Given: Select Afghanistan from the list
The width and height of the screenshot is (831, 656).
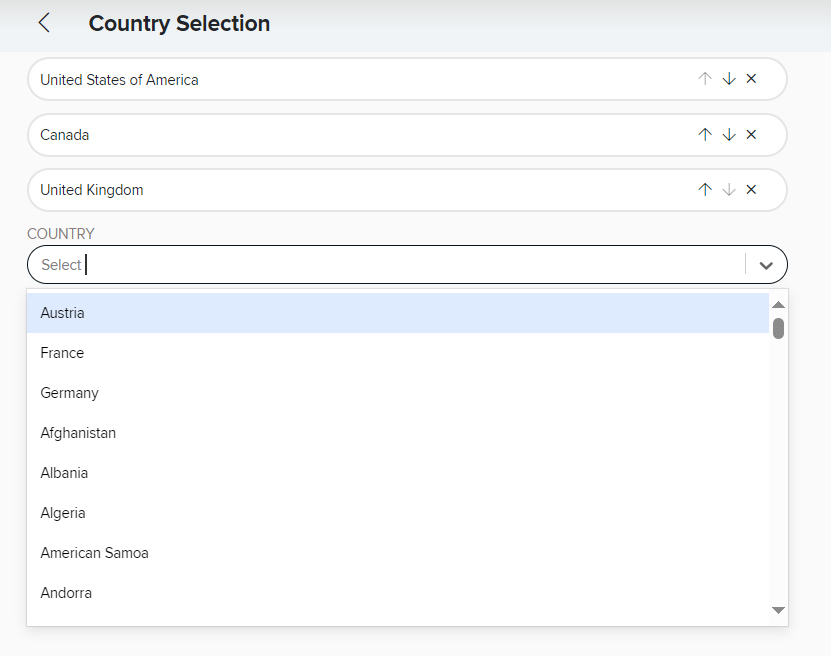Looking at the screenshot, I should coord(398,433).
